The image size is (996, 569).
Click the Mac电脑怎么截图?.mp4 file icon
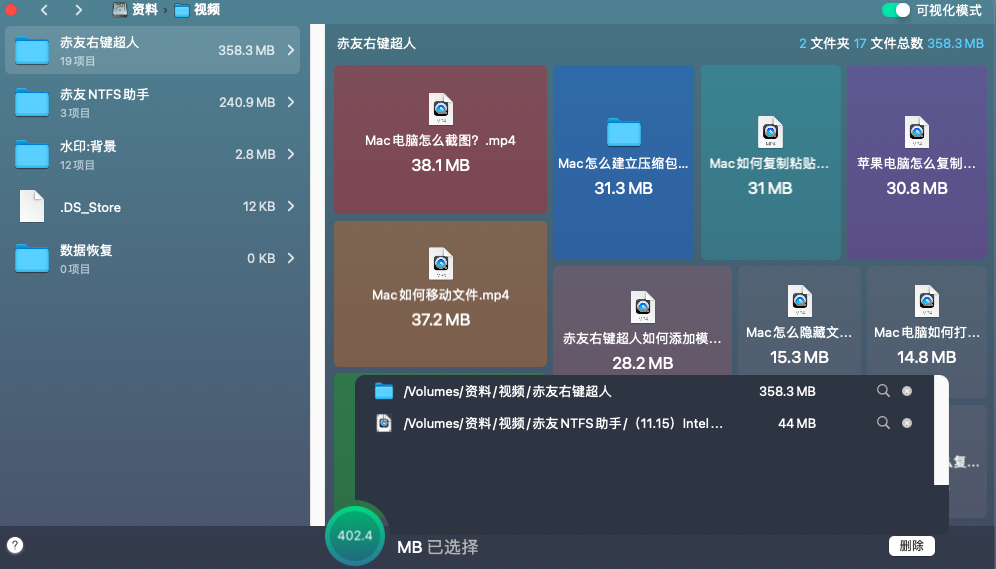[441, 109]
